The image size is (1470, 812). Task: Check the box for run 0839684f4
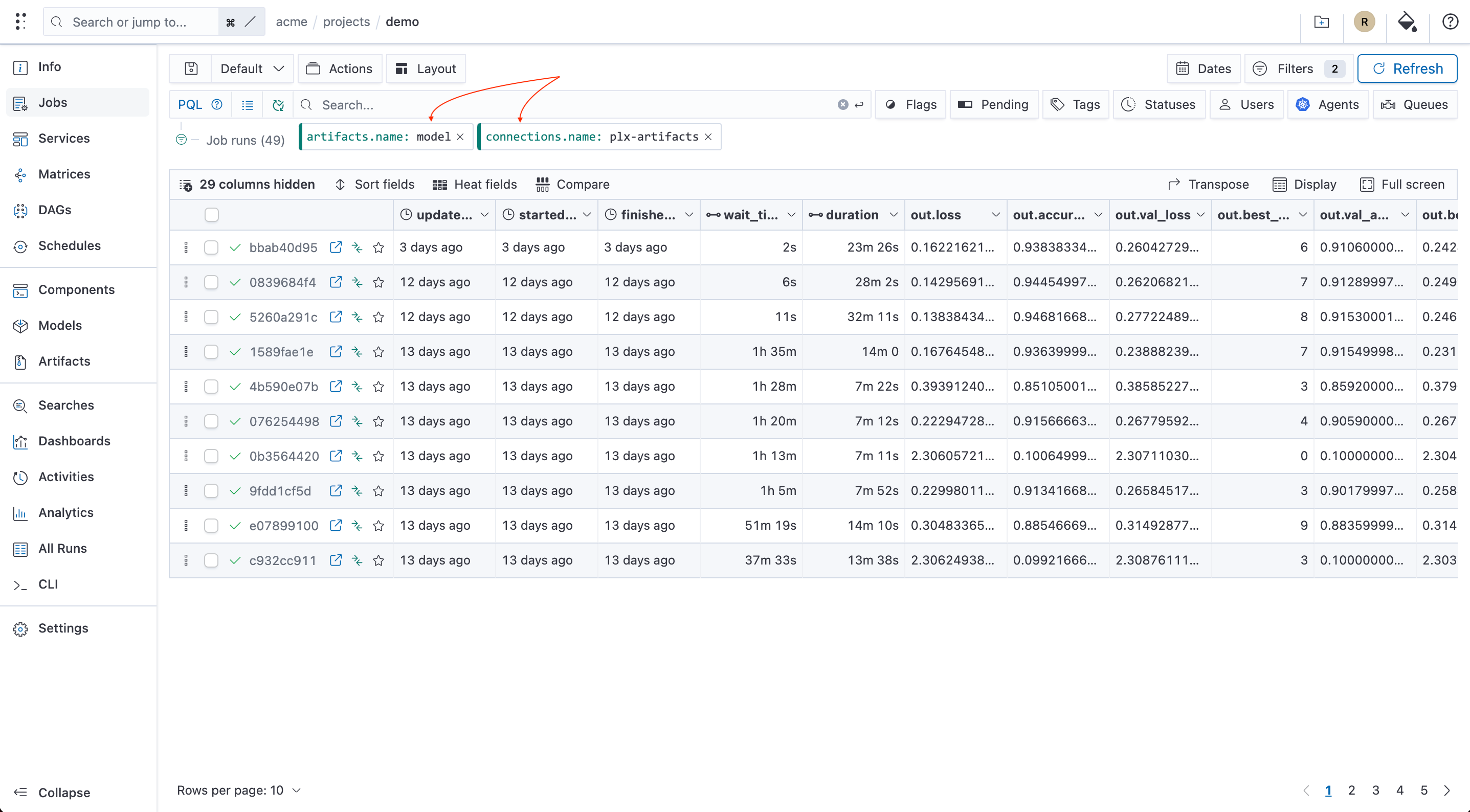point(211,282)
